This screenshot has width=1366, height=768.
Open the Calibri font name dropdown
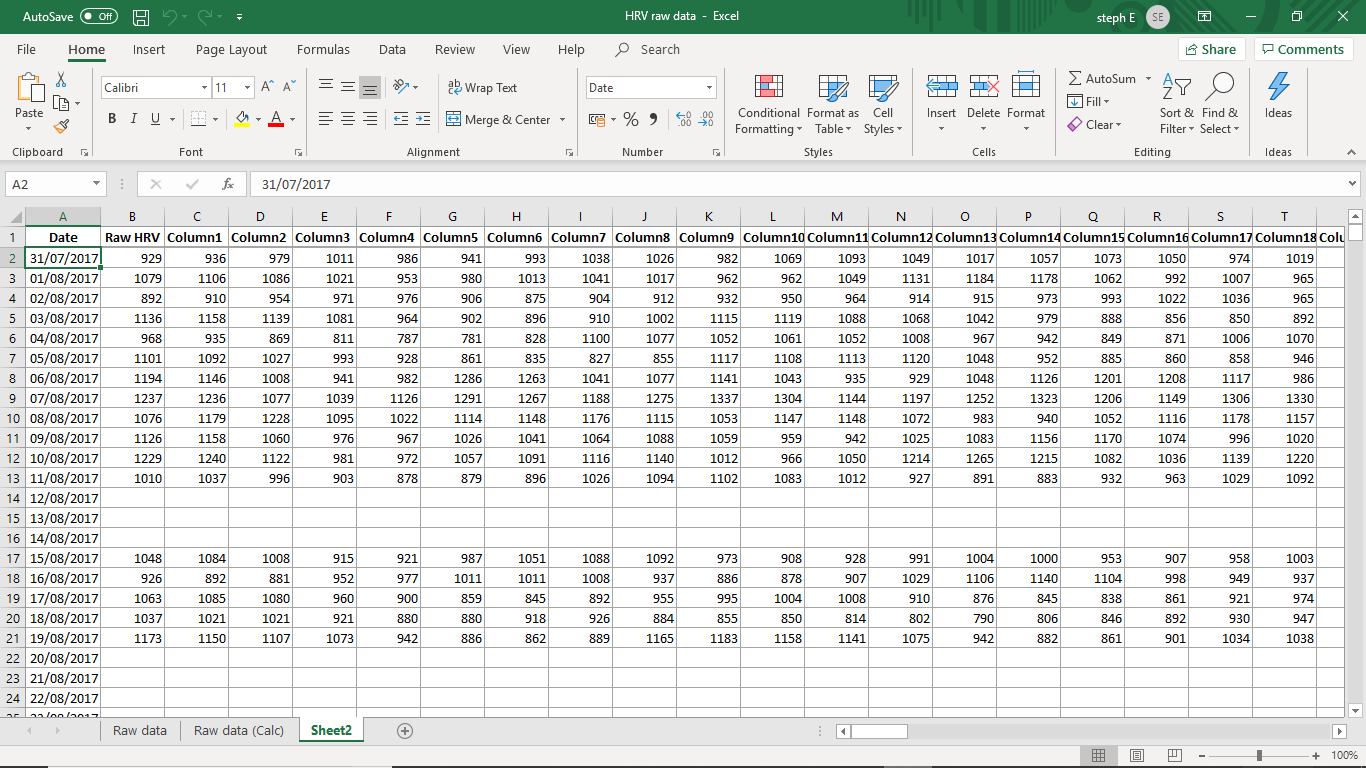pyautogui.click(x=204, y=88)
